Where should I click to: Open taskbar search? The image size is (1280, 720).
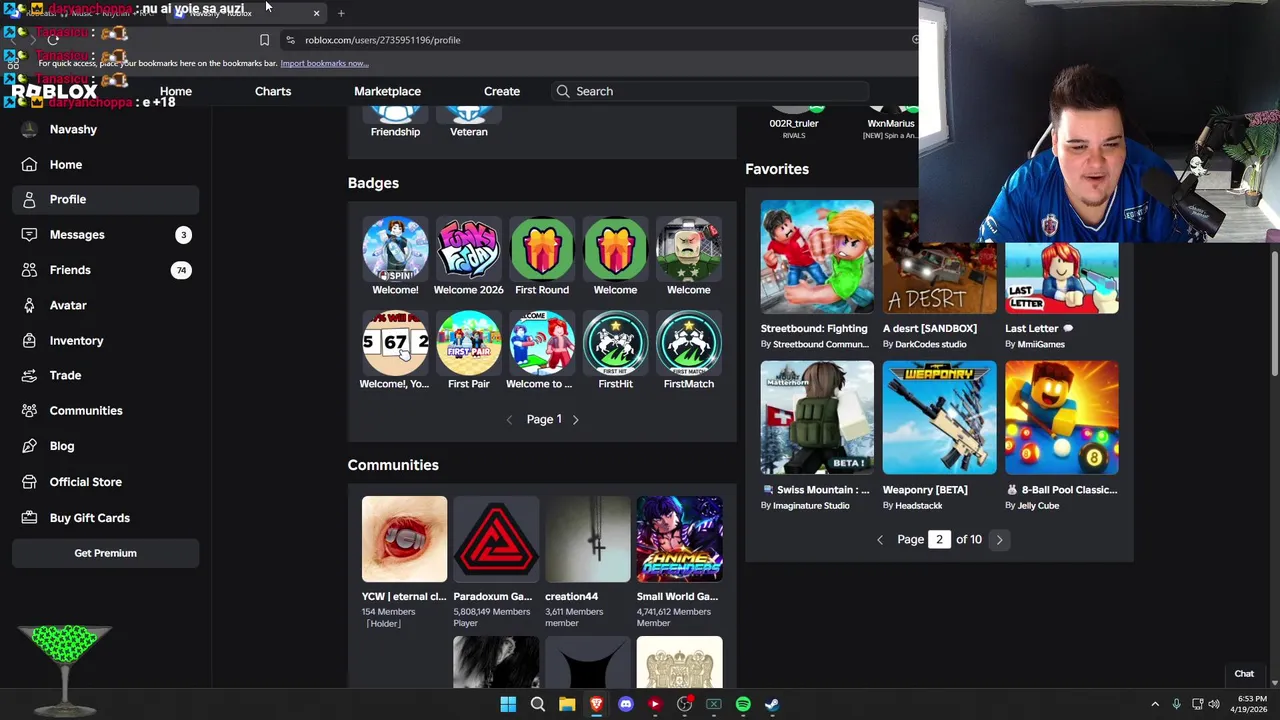[x=537, y=704]
